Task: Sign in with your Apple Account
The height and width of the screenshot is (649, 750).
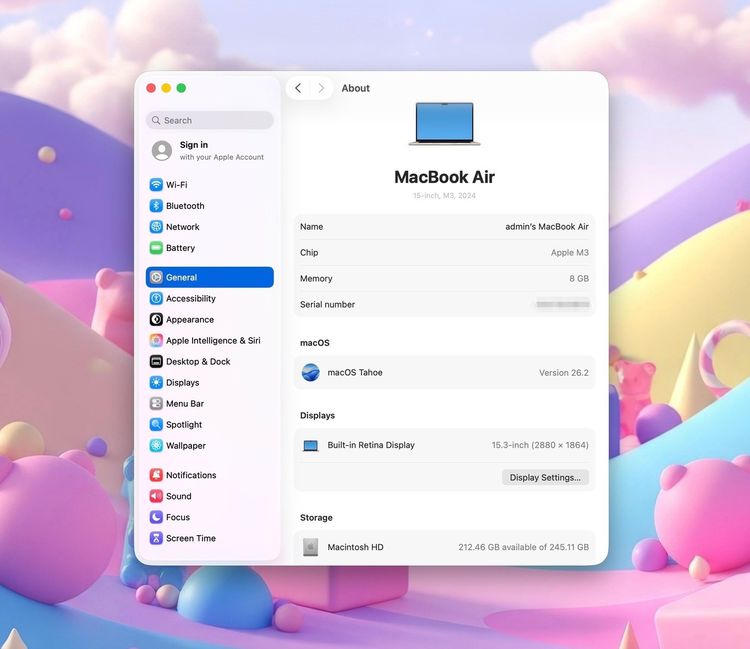Action: coord(208,150)
